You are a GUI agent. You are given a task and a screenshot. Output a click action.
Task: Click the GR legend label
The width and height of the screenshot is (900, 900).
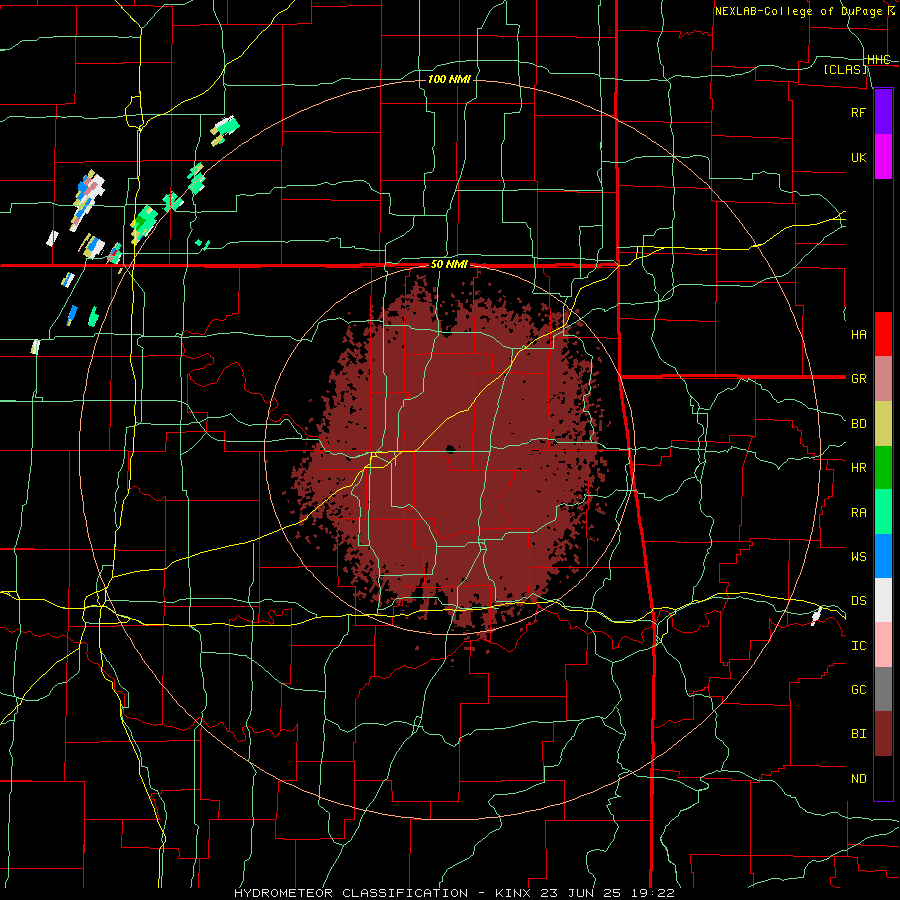859,379
